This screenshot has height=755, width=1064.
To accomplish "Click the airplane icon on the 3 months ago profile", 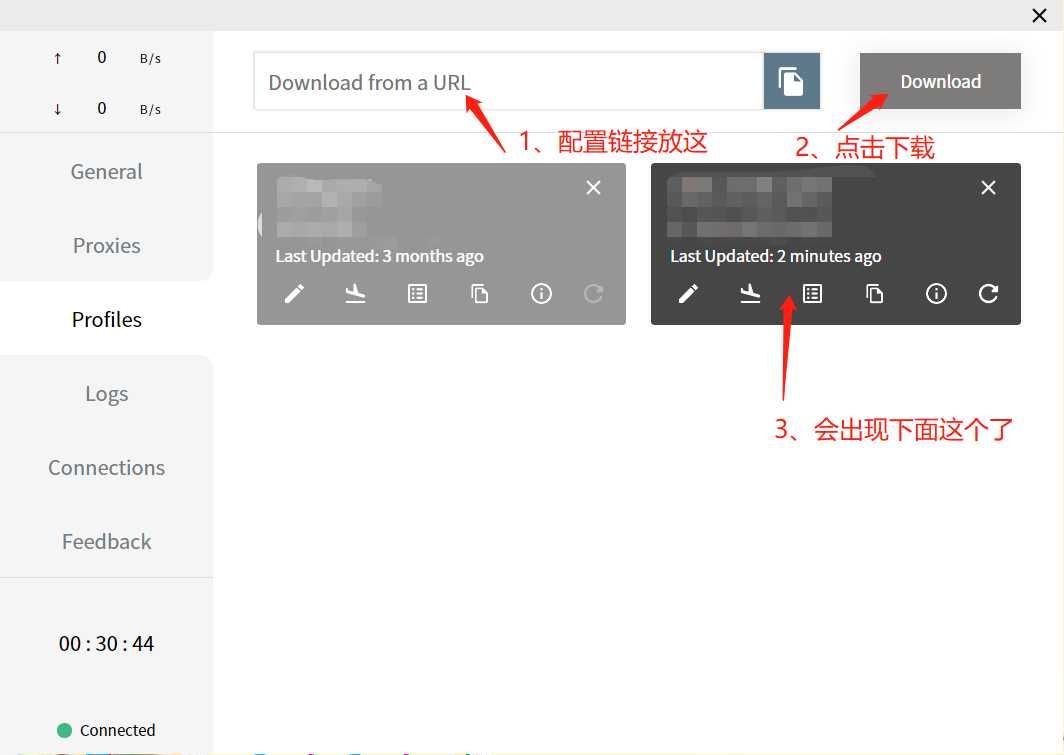I will (x=355, y=294).
